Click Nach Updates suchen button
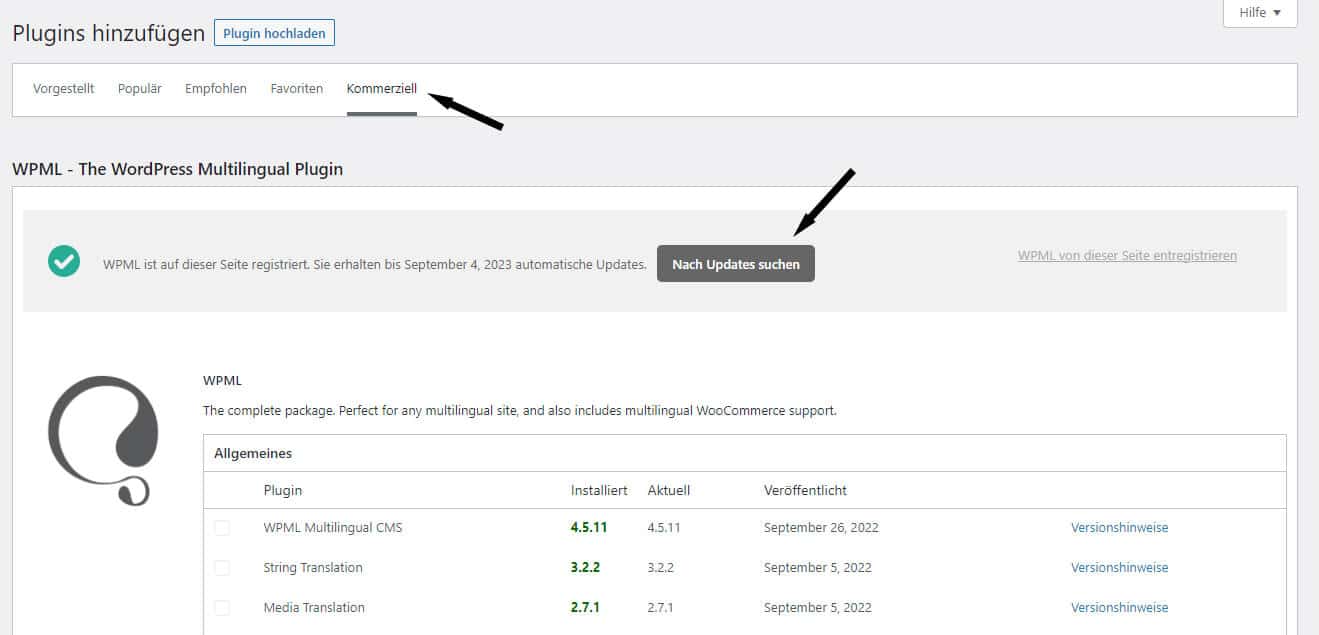 pyautogui.click(x=736, y=264)
